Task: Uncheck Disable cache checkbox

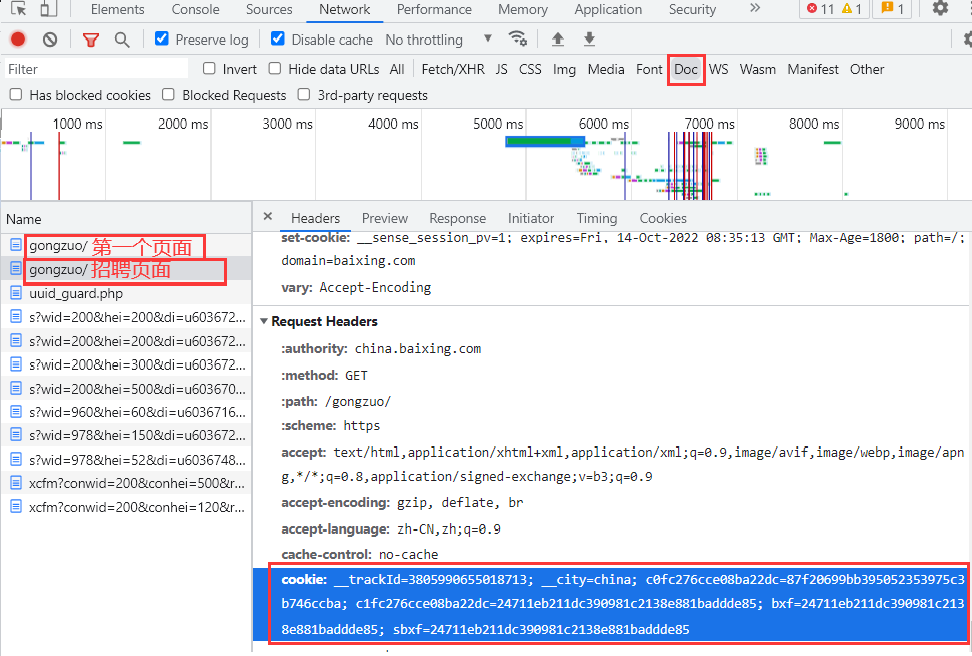Action: [x=278, y=39]
